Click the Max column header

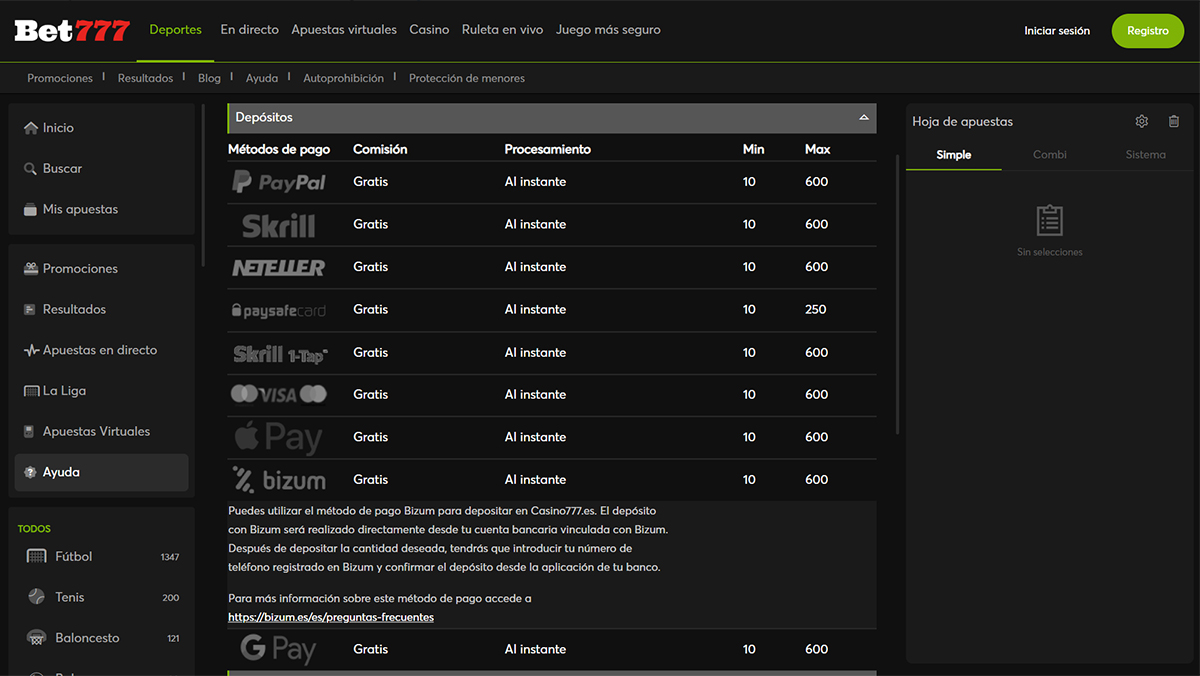pos(818,149)
